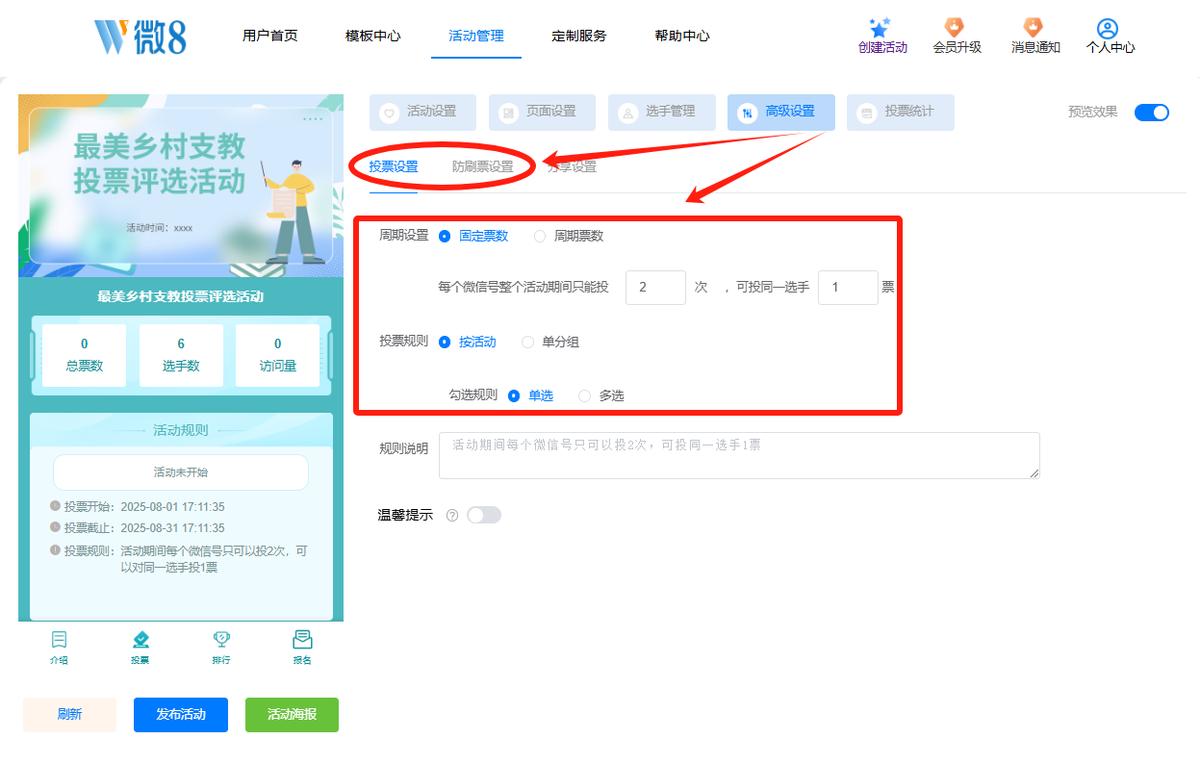
Task: Switch to 选手管理 tab
Action: [x=661, y=112]
